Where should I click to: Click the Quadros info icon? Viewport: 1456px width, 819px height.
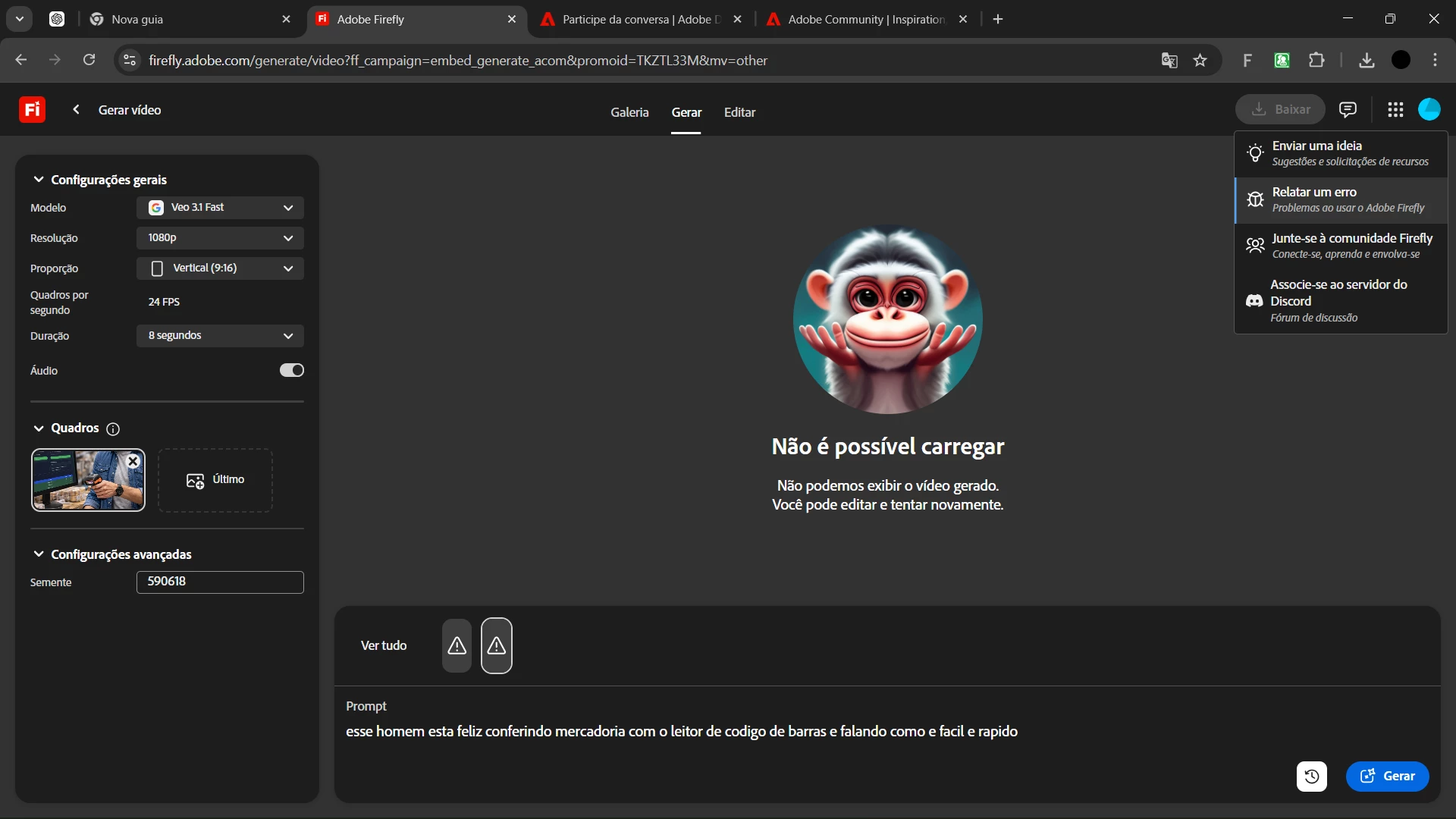[113, 429]
